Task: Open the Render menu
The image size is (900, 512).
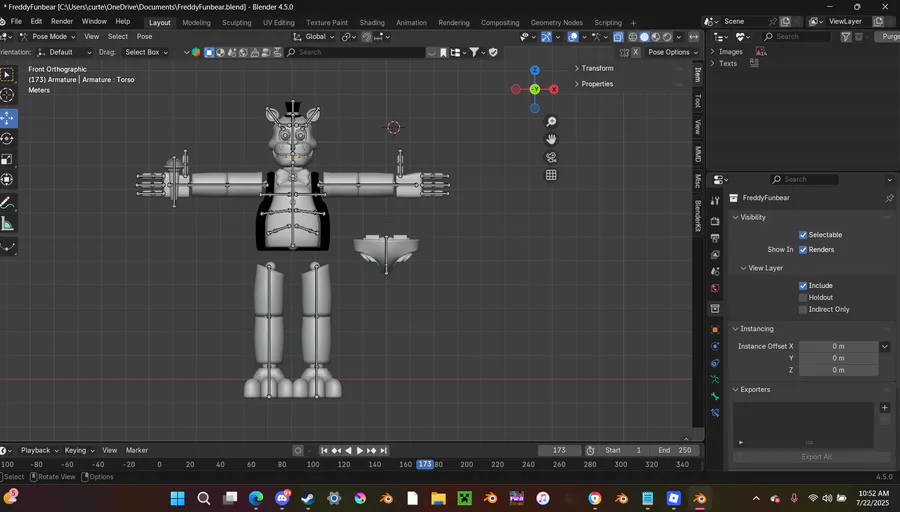Action: (62, 21)
